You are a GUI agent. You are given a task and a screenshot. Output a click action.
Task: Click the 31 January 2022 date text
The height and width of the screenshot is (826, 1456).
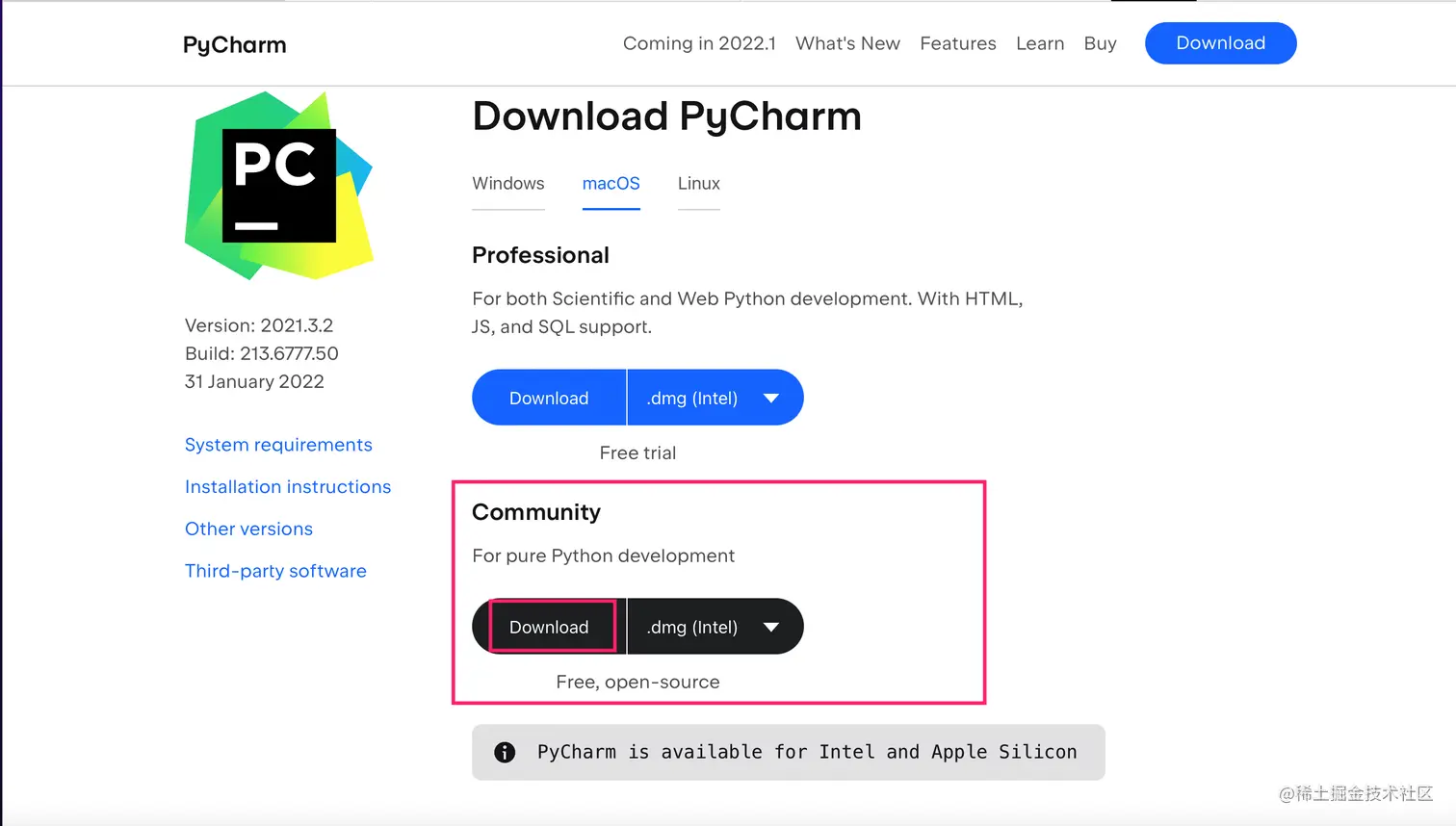coord(254,381)
